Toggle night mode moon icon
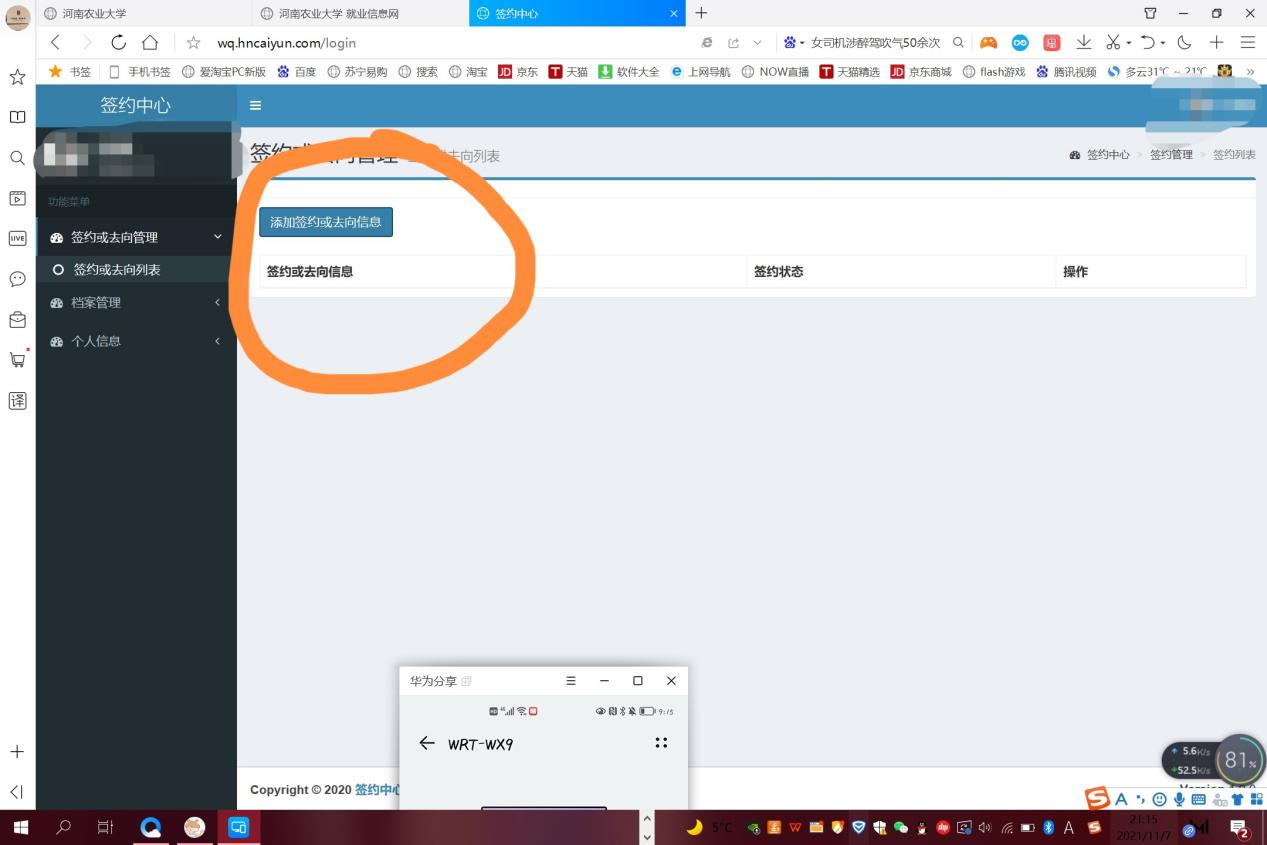This screenshot has width=1267, height=845. (x=1184, y=42)
